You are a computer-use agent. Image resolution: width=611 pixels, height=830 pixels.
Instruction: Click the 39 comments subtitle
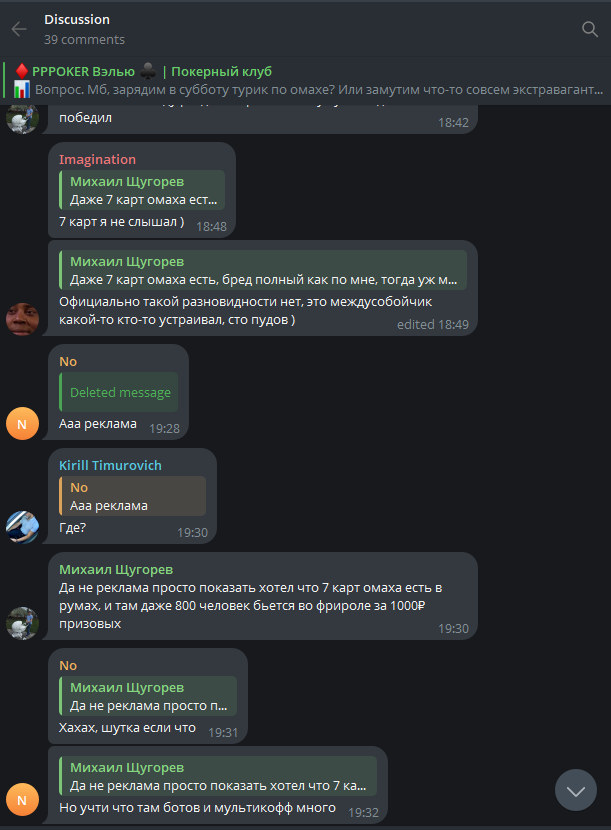click(84, 40)
